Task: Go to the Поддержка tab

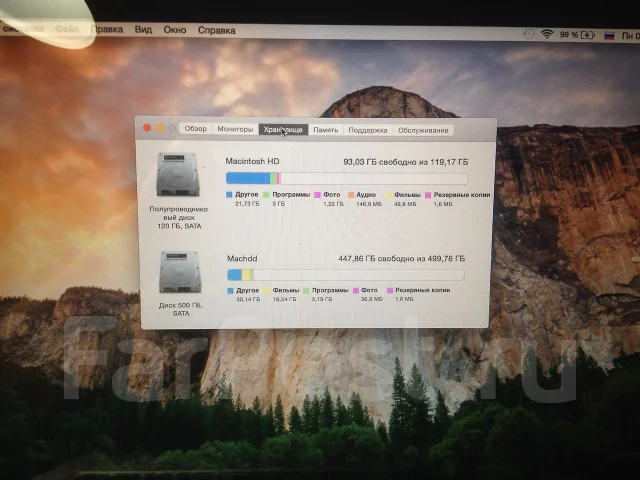Action: pyautogui.click(x=367, y=130)
